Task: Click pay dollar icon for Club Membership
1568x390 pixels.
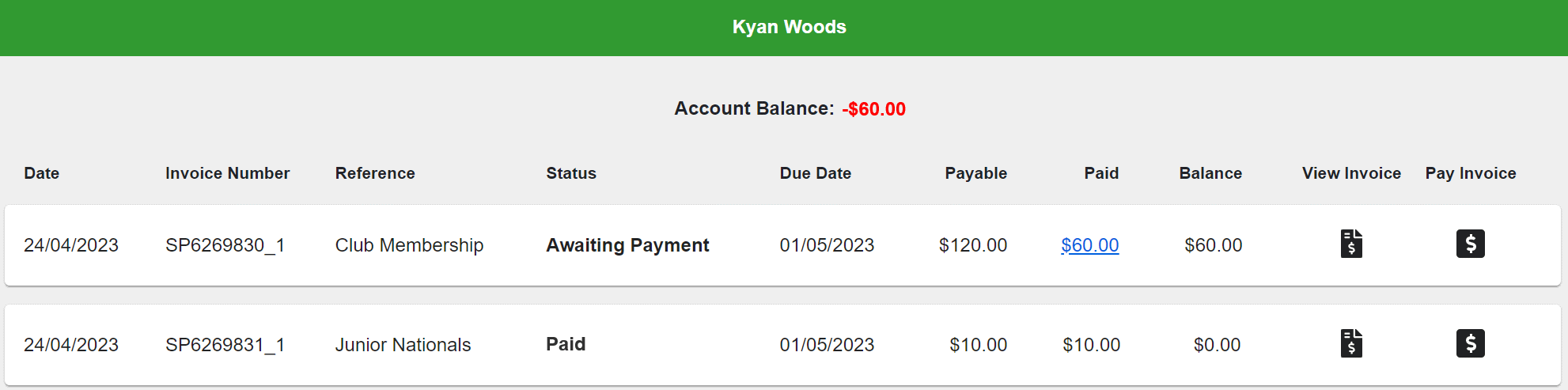Action: pyautogui.click(x=1470, y=244)
